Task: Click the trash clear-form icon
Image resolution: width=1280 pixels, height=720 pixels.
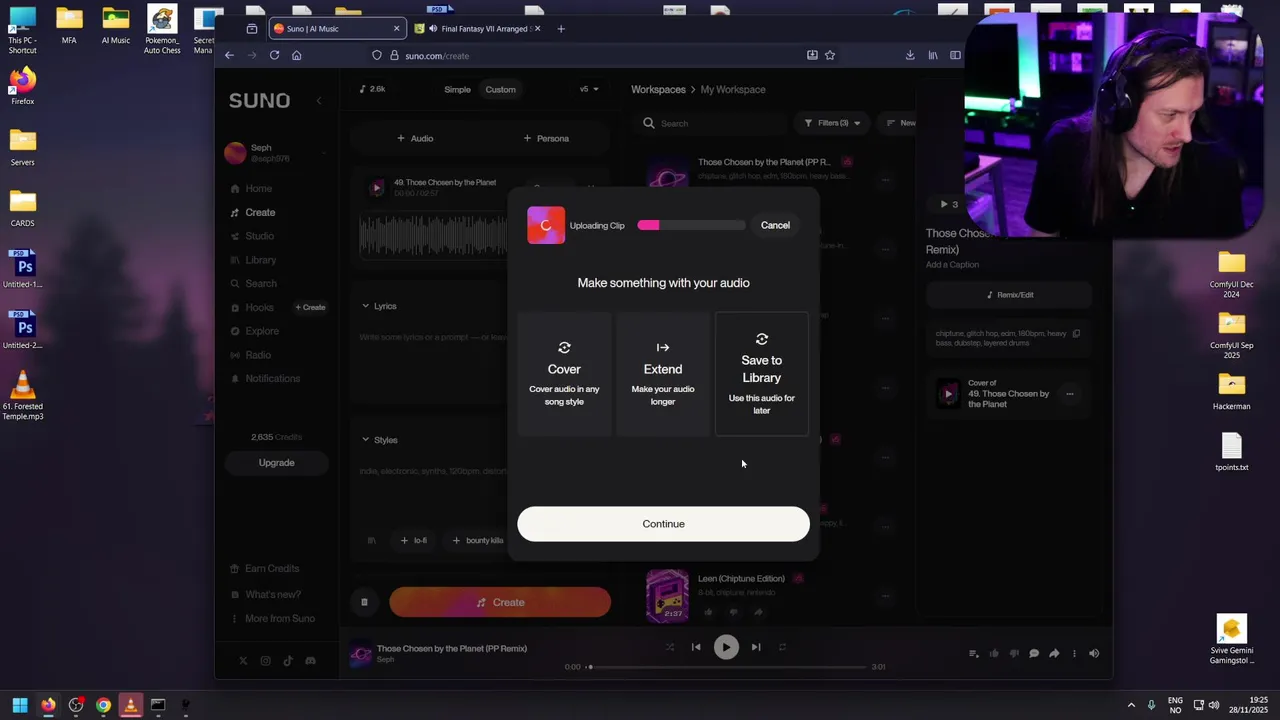Action: point(364,602)
